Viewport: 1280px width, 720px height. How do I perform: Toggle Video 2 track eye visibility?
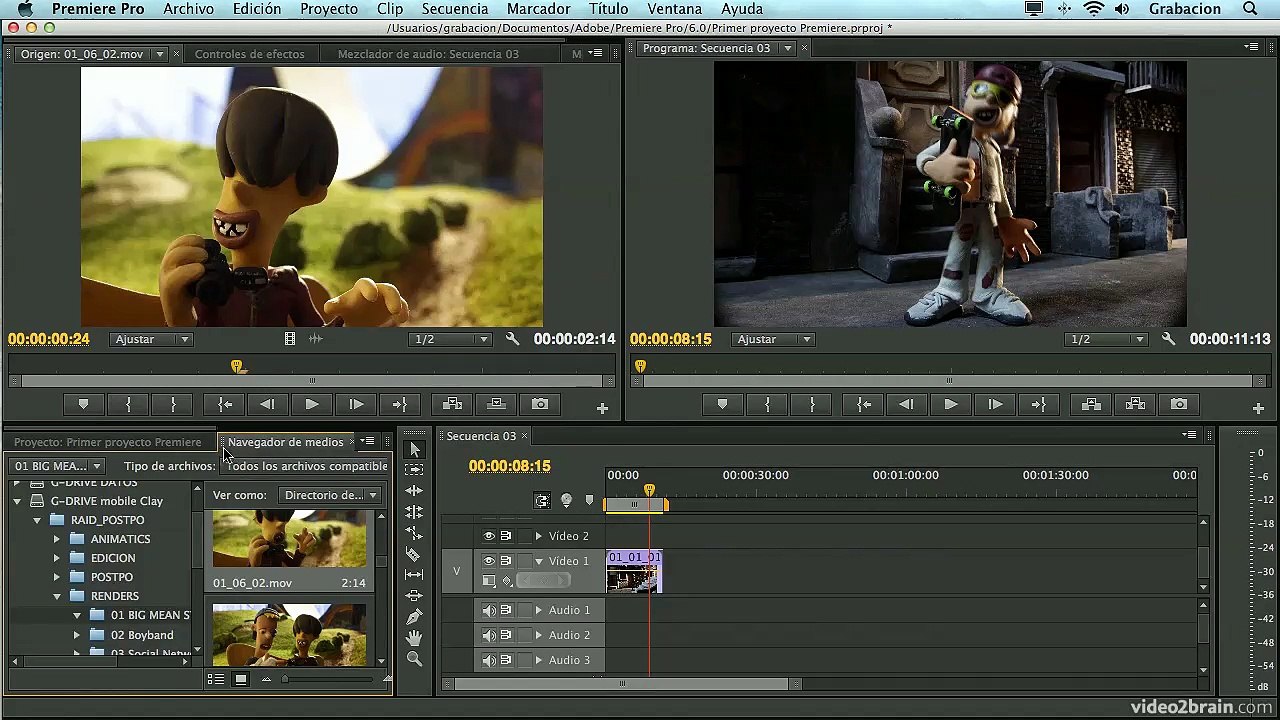(489, 536)
